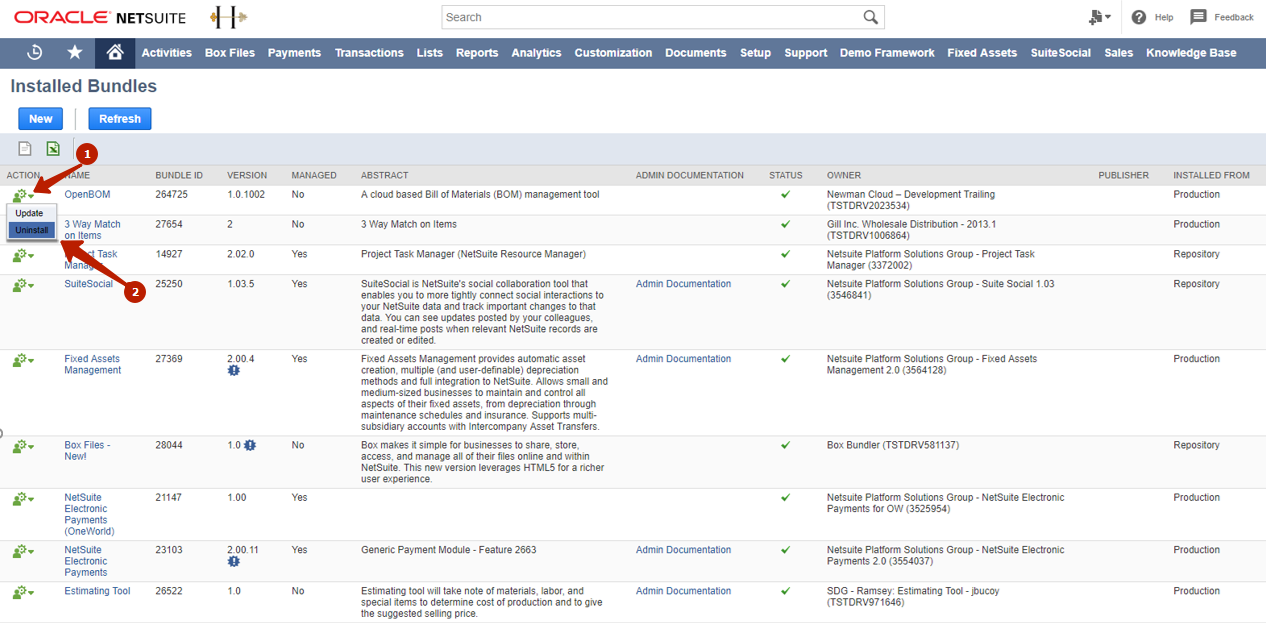Open the Shortcuts star icon

tap(75, 53)
